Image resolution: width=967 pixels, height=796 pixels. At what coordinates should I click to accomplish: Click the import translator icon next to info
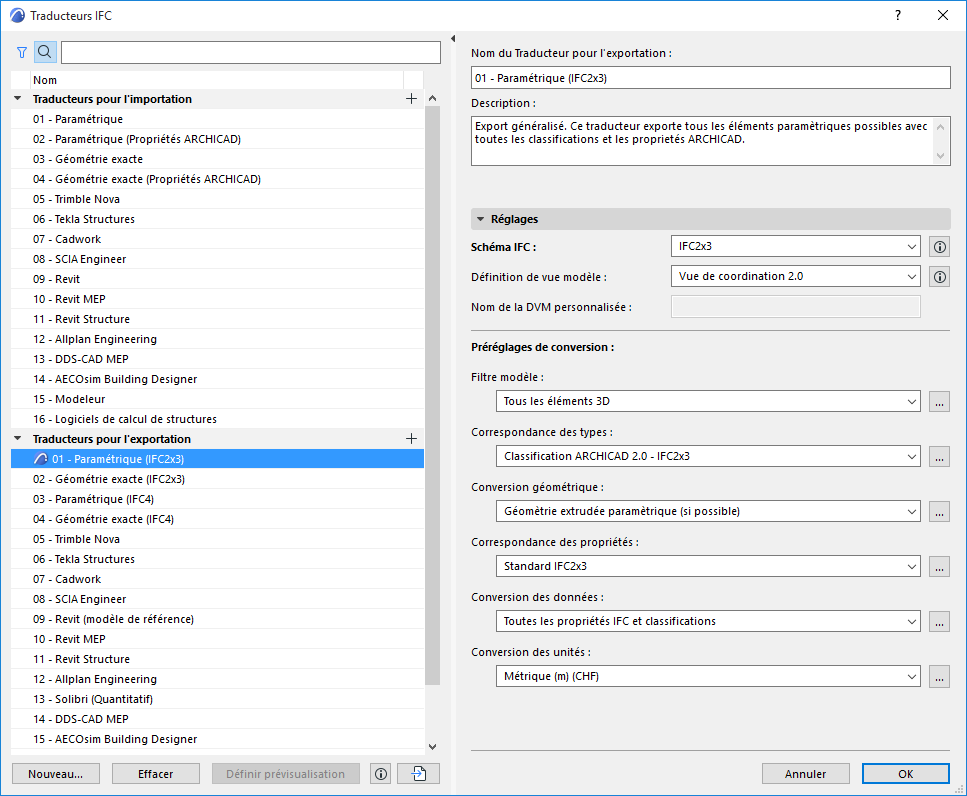pos(418,773)
